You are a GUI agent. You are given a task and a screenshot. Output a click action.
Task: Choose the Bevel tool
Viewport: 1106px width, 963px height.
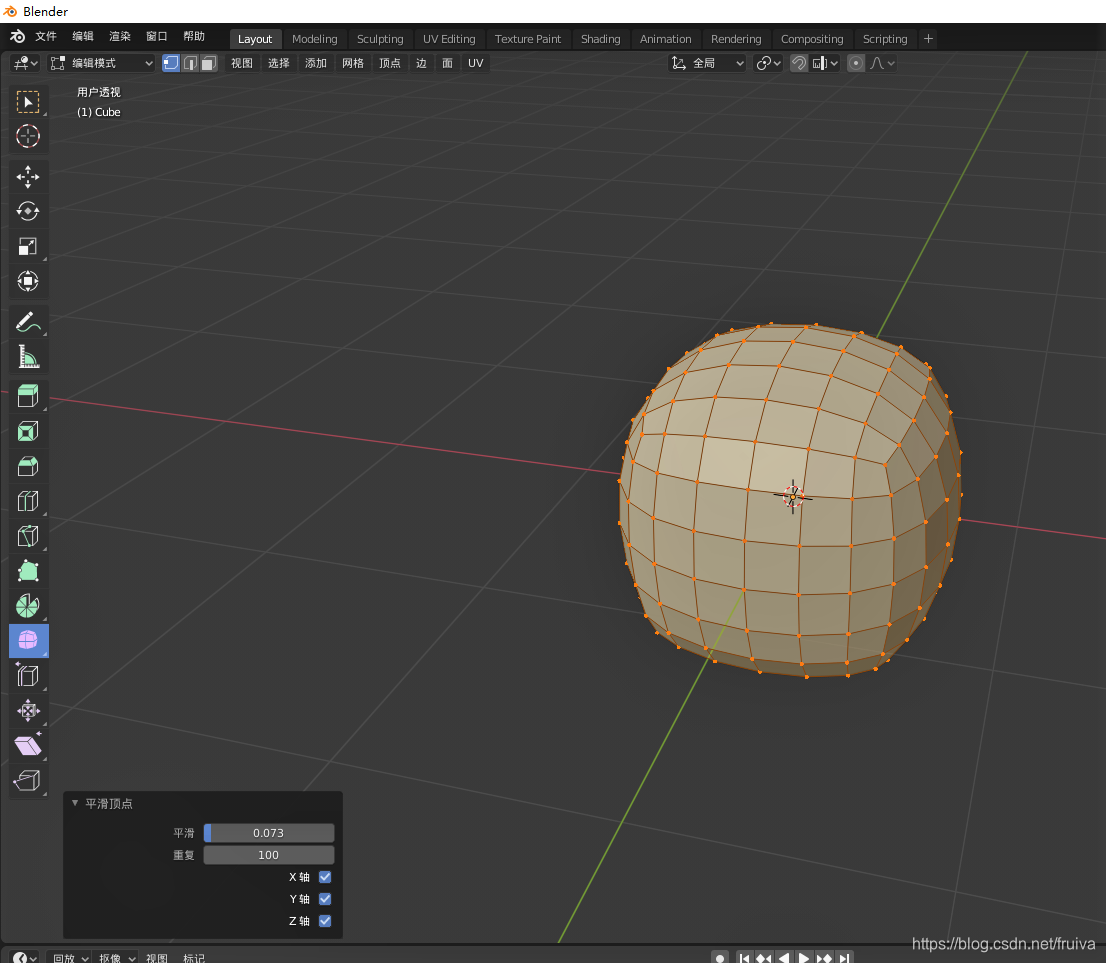point(28,466)
